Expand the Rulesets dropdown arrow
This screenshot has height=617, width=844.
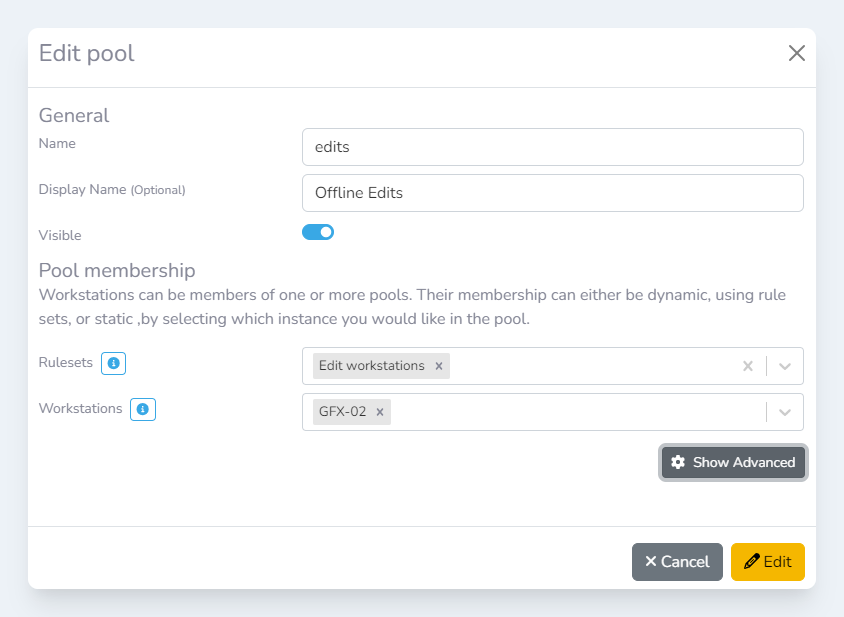pos(785,366)
